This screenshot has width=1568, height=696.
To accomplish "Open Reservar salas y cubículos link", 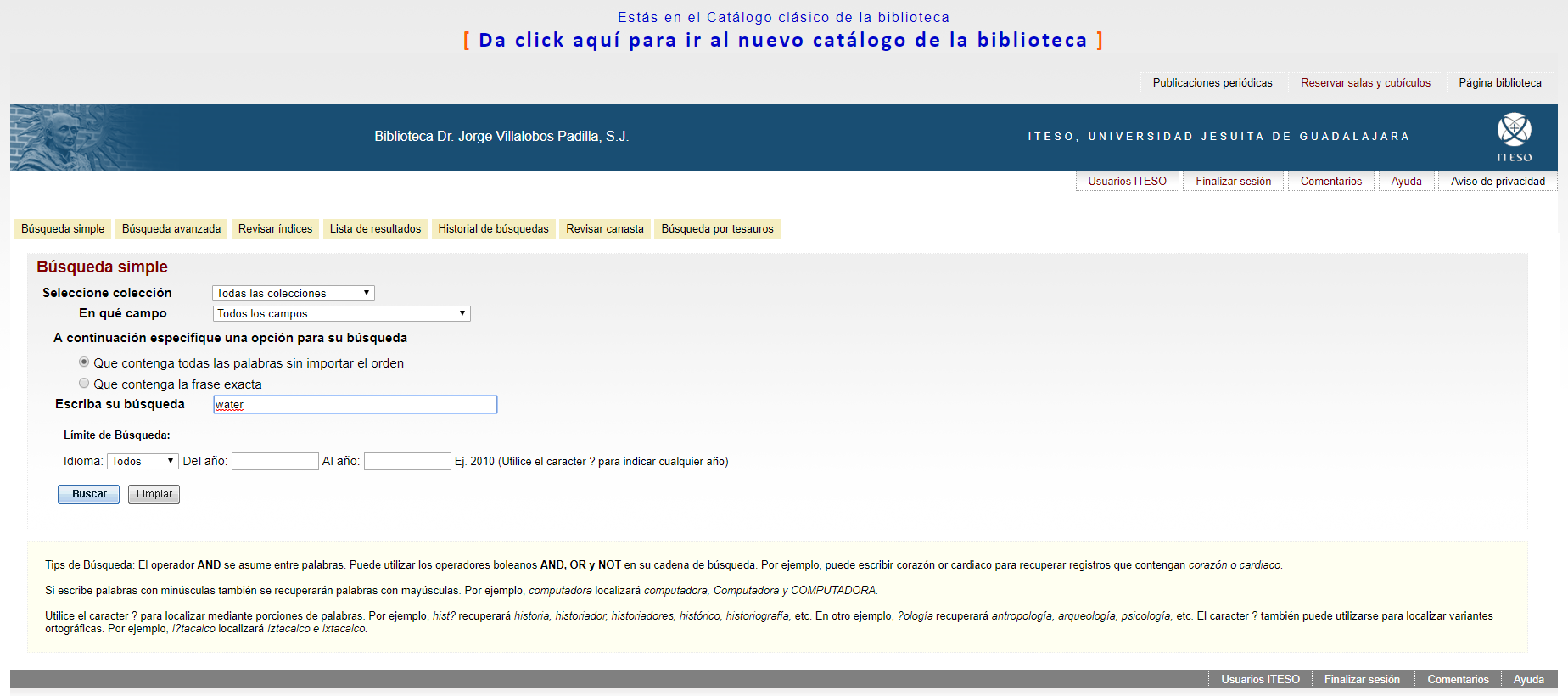I will pos(1365,82).
